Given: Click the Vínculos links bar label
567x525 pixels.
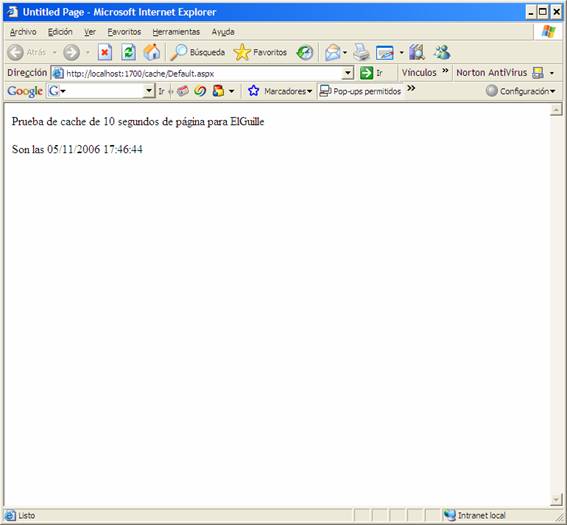Looking at the screenshot, I should [x=419, y=73].
